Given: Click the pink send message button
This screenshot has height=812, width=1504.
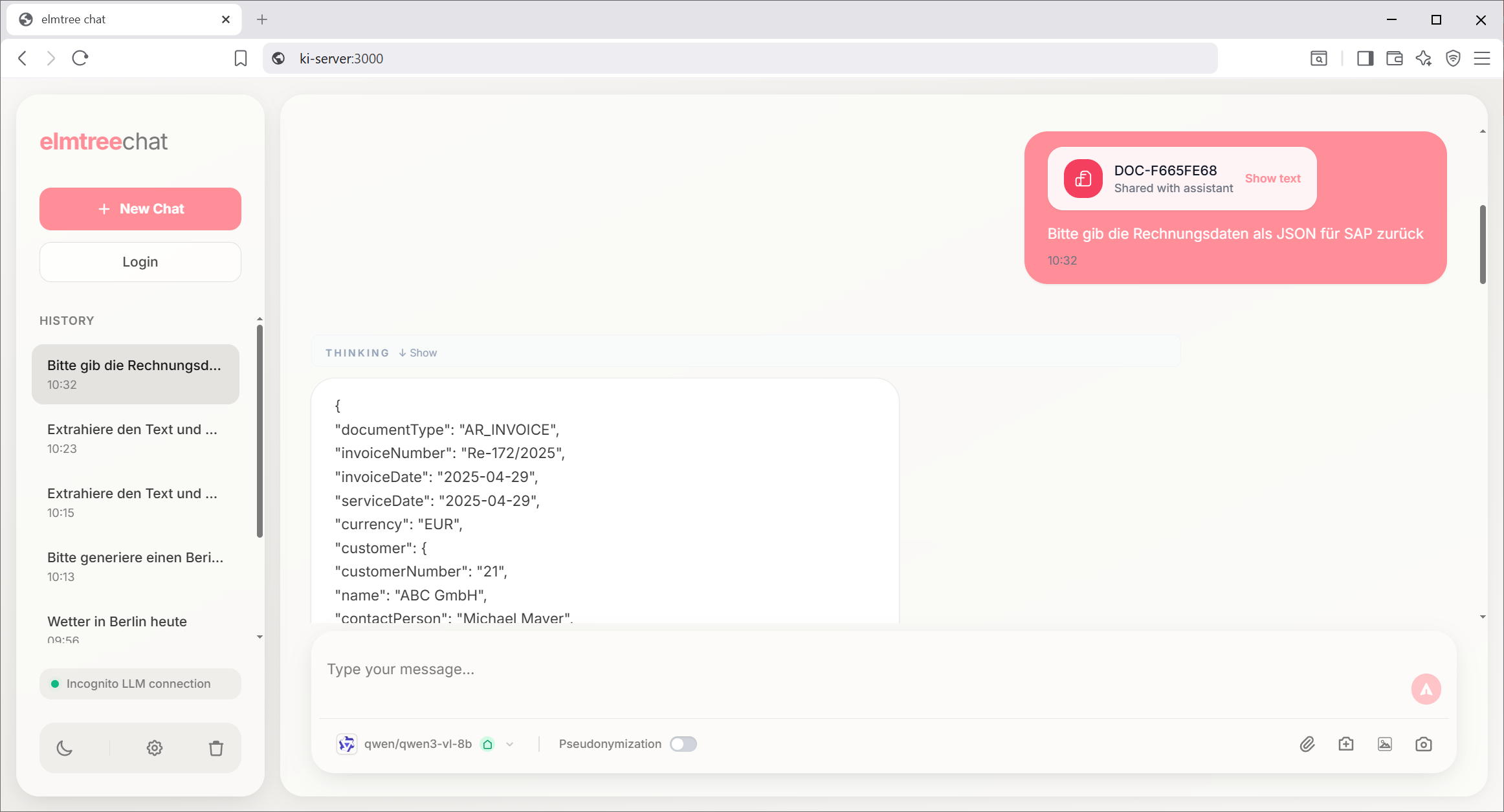Looking at the screenshot, I should [x=1426, y=688].
